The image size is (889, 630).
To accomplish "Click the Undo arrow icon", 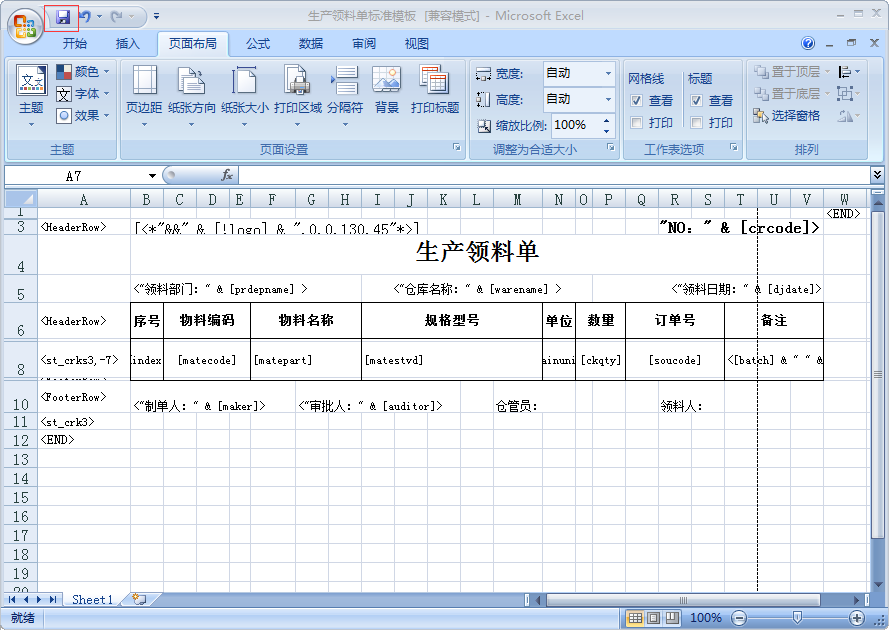I will (x=86, y=17).
